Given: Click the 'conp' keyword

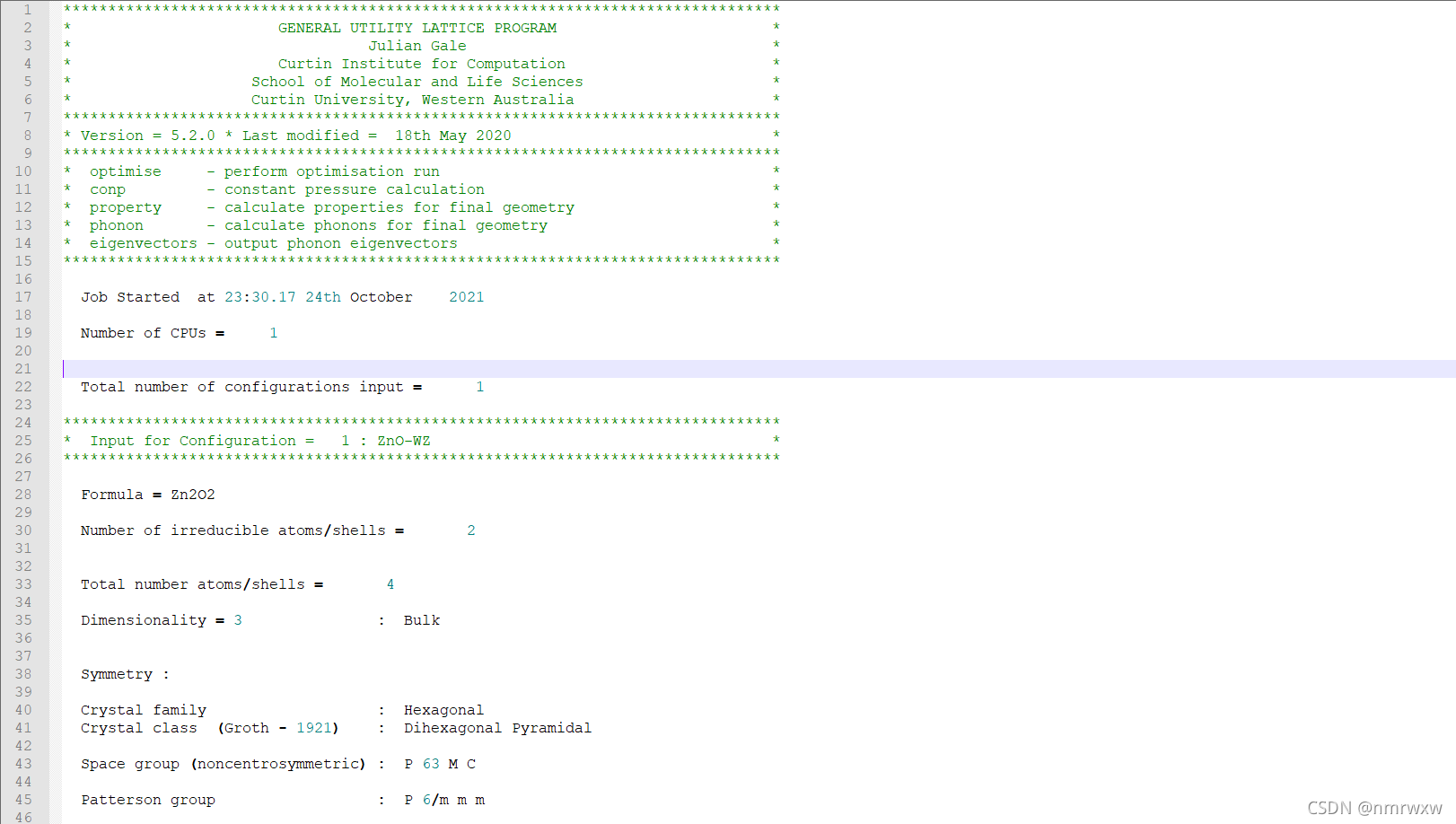Looking at the screenshot, I should [x=108, y=189].
